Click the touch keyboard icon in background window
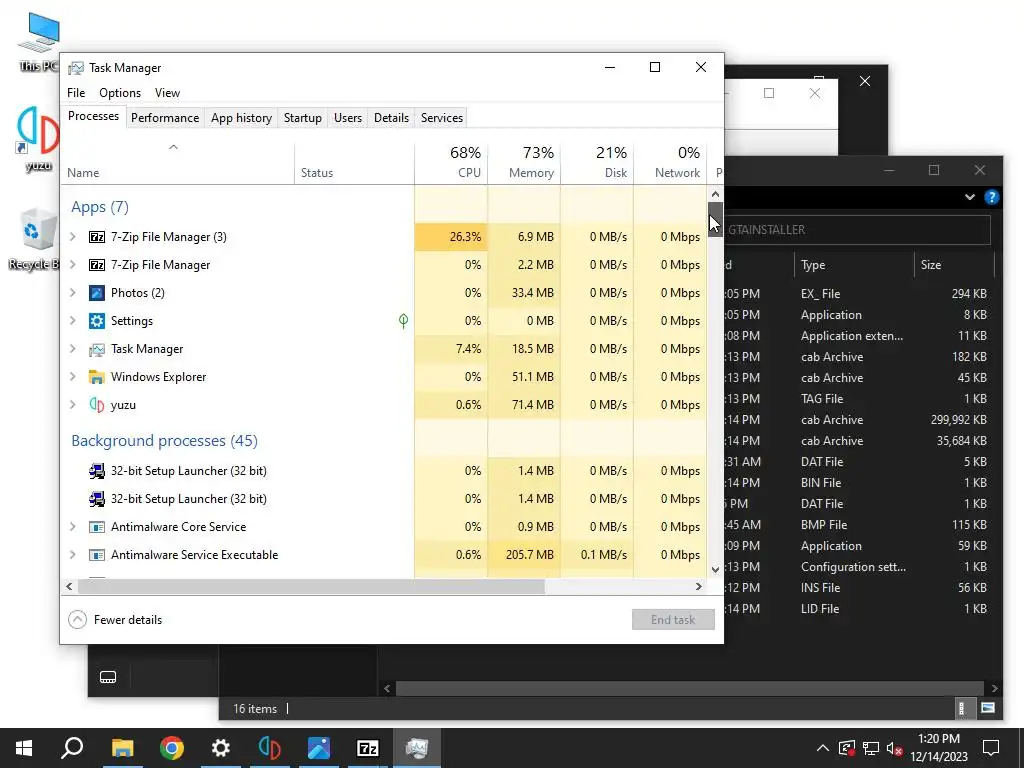 (108, 677)
